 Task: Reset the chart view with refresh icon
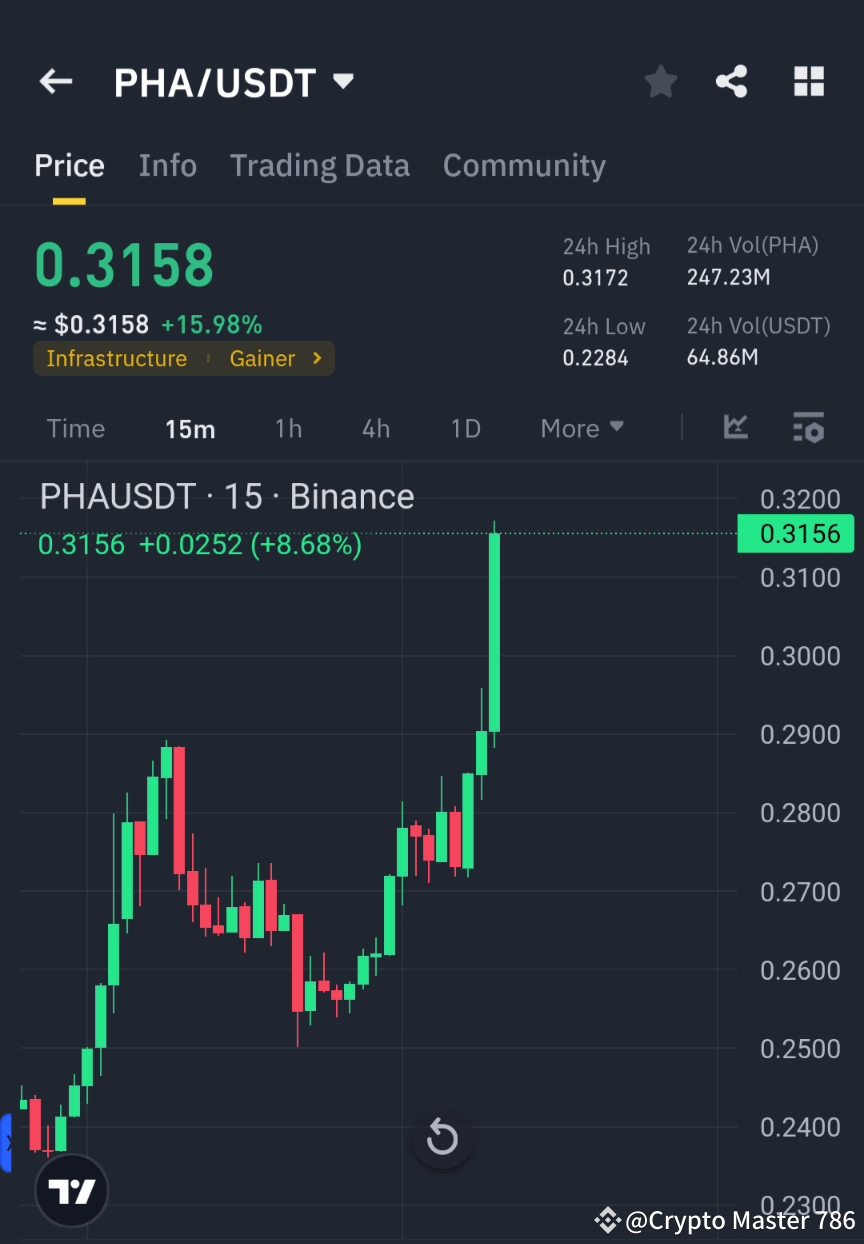[x=442, y=1137]
